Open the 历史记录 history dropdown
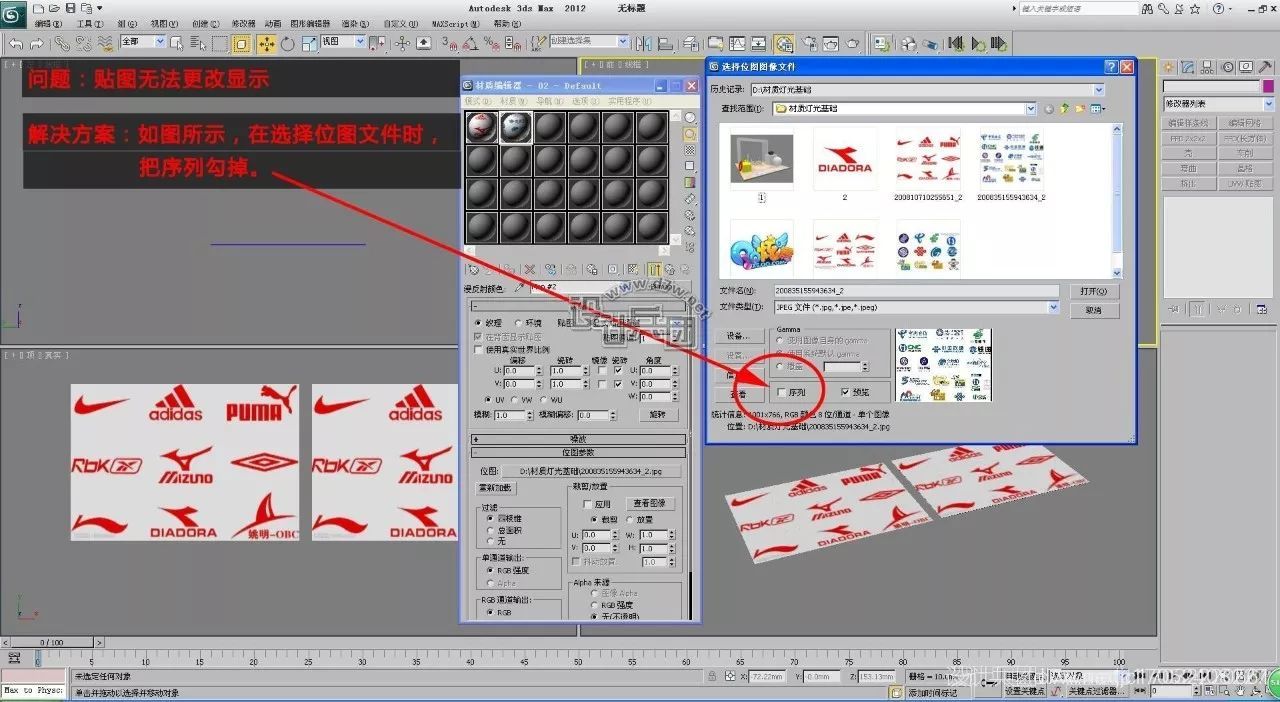The width and height of the screenshot is (1280, 702). click(1098, 90)
